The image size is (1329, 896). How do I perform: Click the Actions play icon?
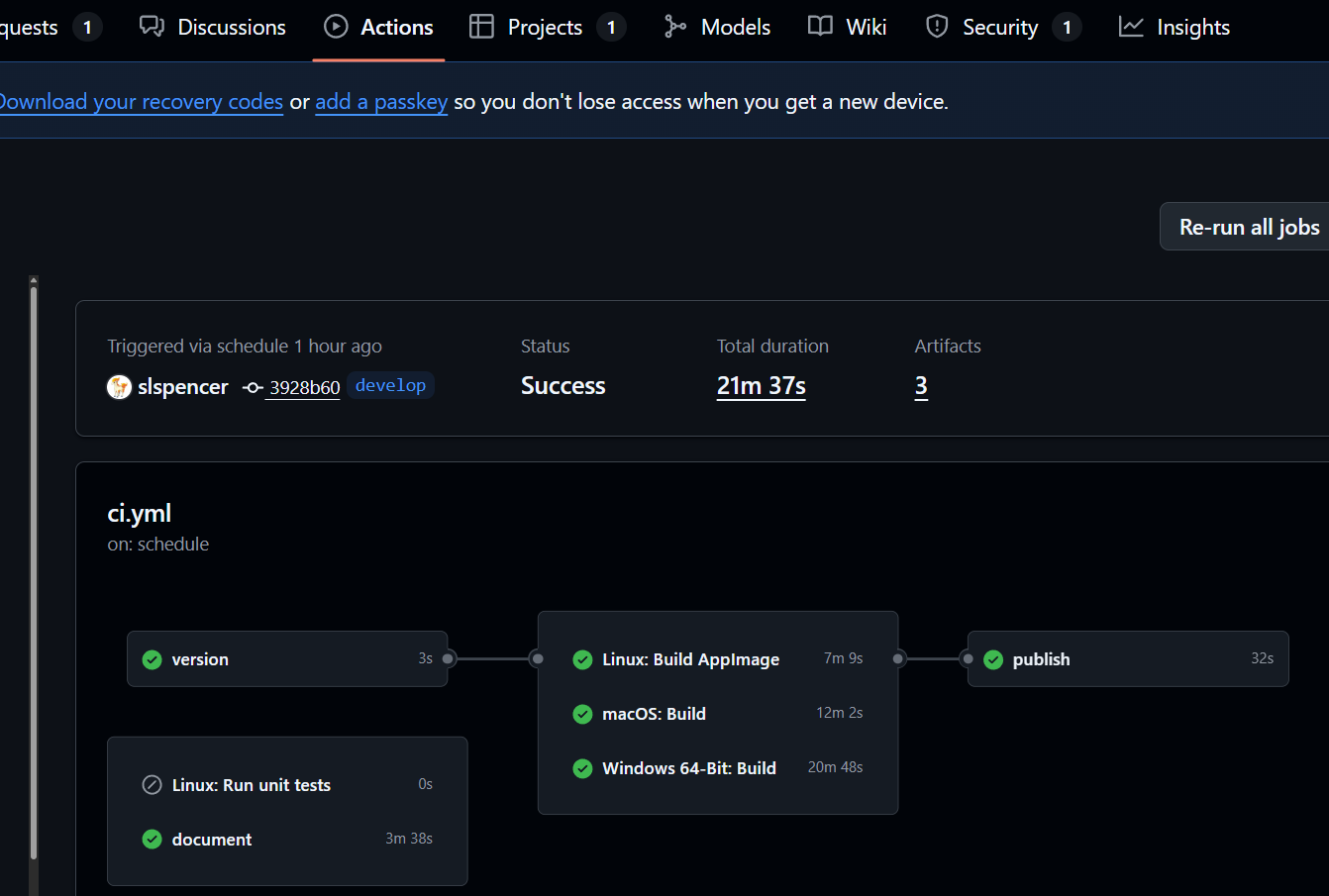(x=336, y=27)
